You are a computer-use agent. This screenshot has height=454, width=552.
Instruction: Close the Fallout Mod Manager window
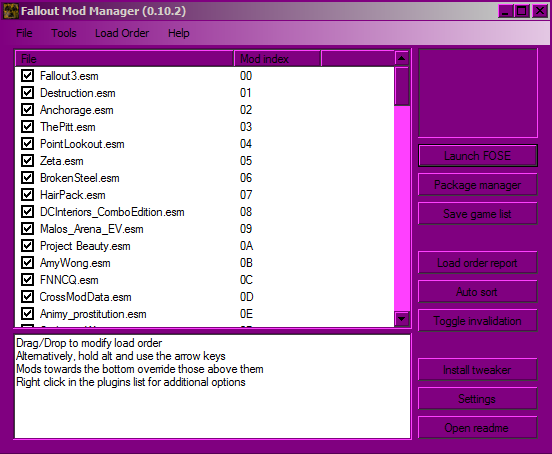click(x=539, y=11)
